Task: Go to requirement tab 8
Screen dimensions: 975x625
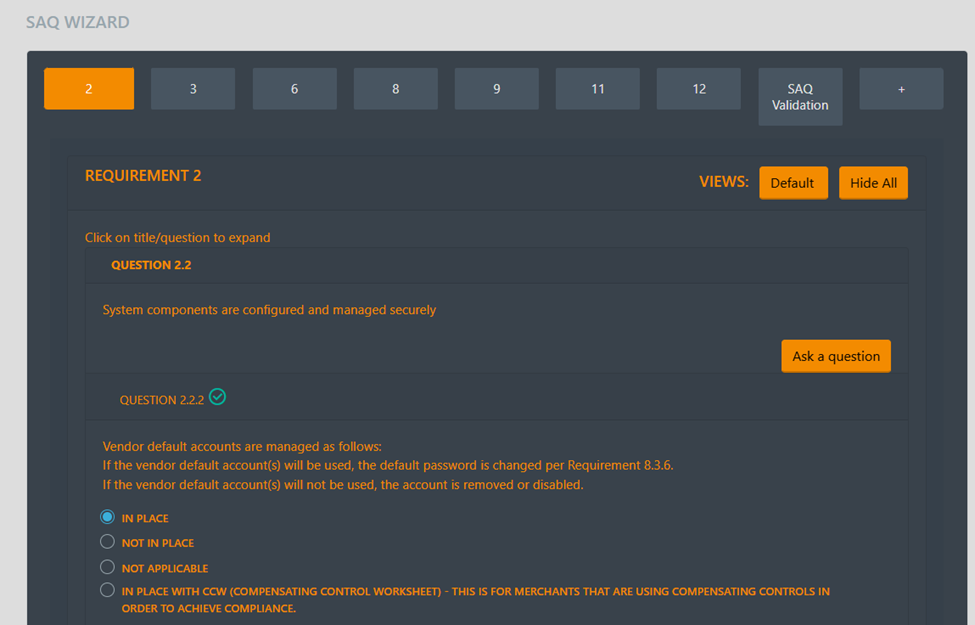Action: 395,89
